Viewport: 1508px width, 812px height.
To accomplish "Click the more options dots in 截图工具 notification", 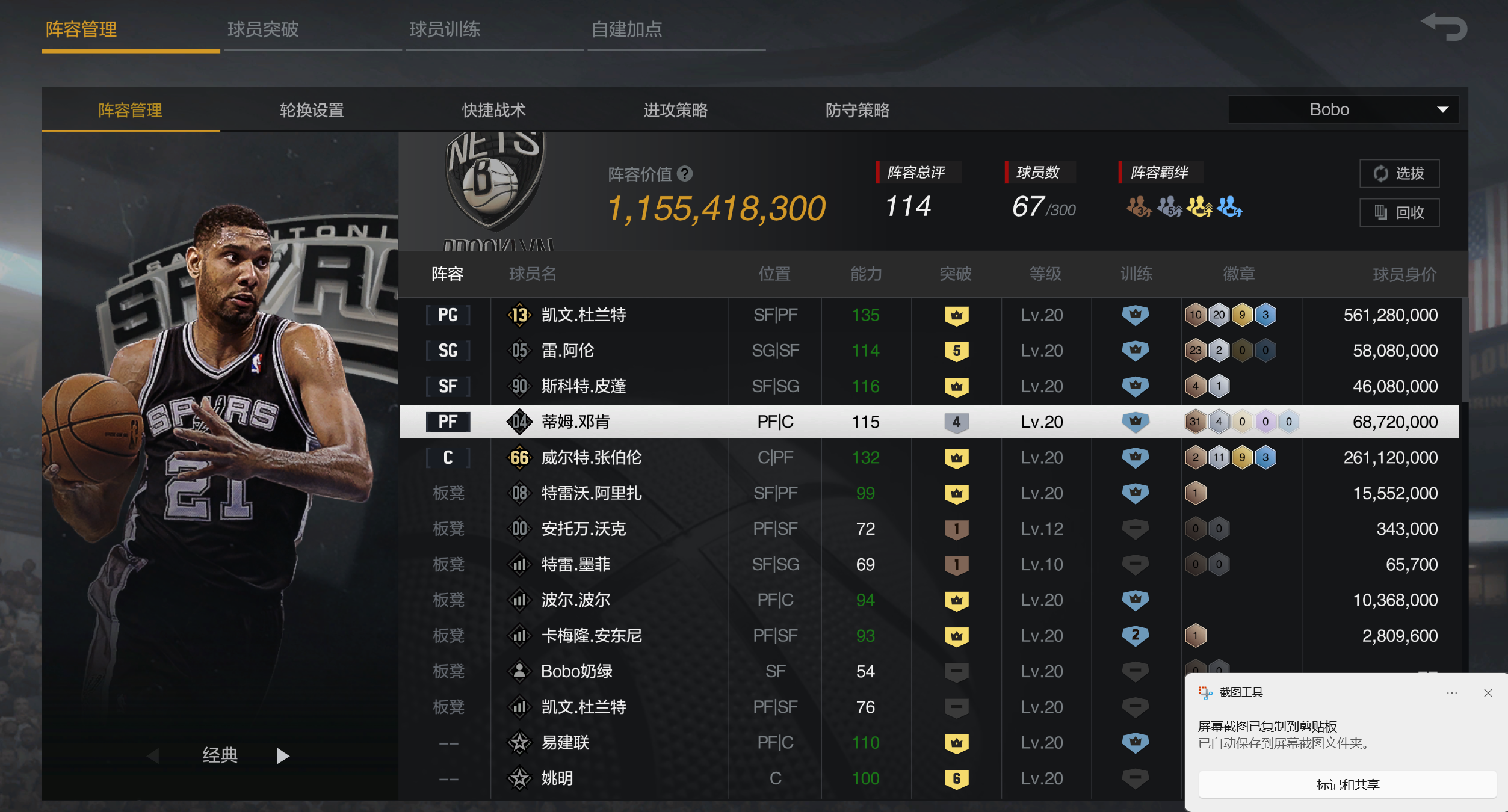I will (1452, 693).
